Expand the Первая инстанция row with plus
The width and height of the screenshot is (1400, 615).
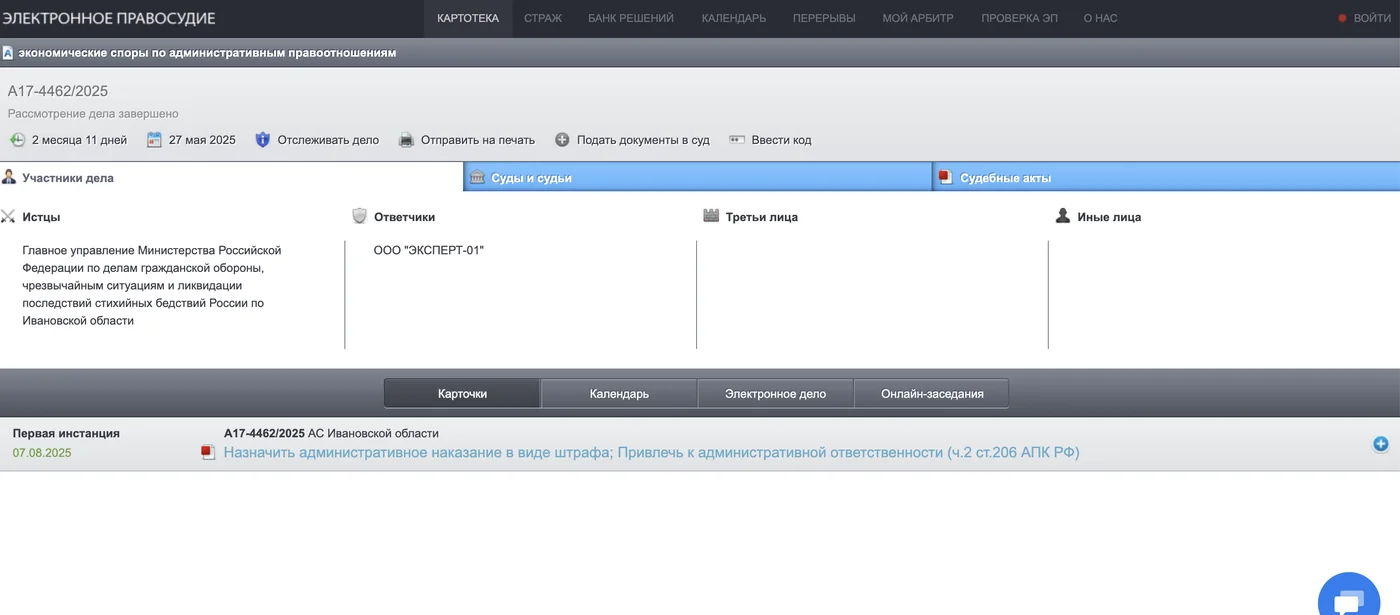tap(1381, 444)
